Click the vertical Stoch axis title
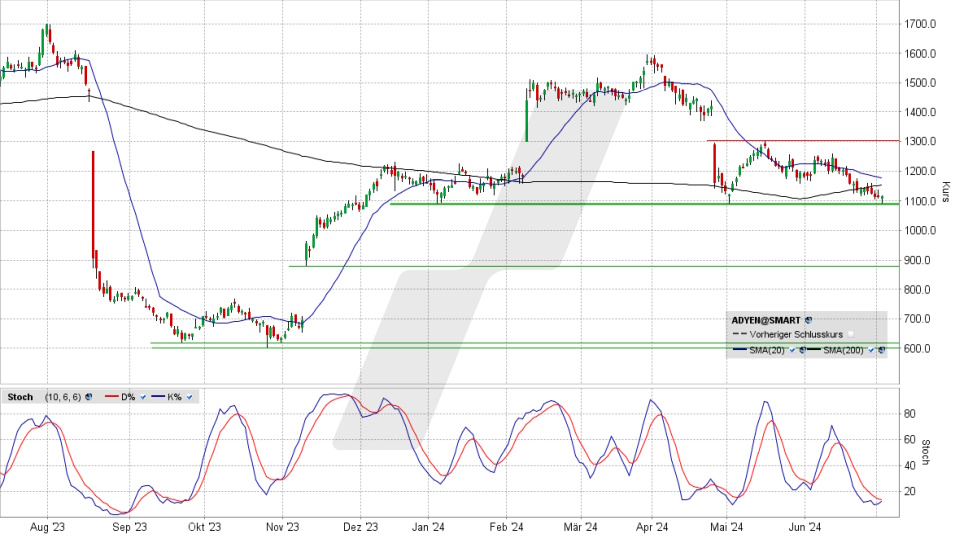 [926, 452]
